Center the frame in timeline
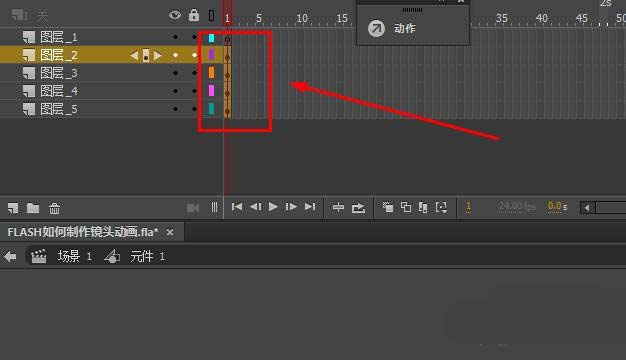The image size is (626, 360). [339, 207]
